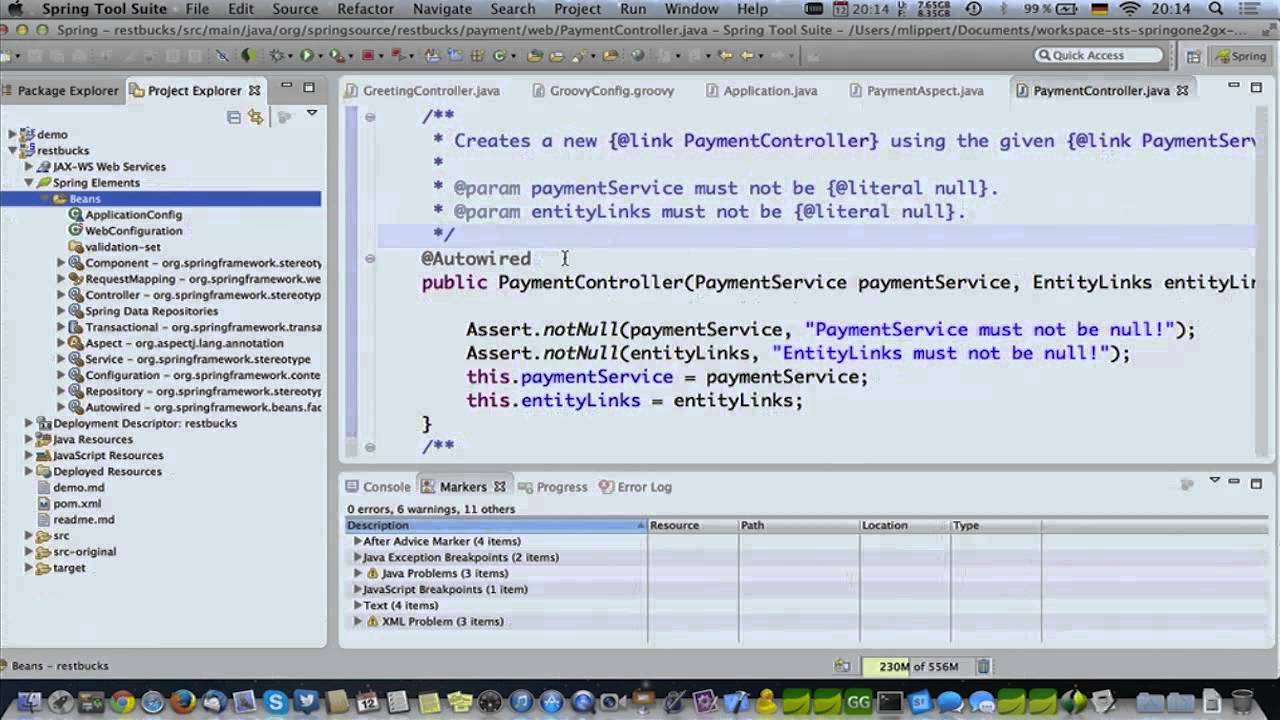This screenshot has height=720, width=1280.
Task: Close the Markers view tab
Action: pos(499,487)
